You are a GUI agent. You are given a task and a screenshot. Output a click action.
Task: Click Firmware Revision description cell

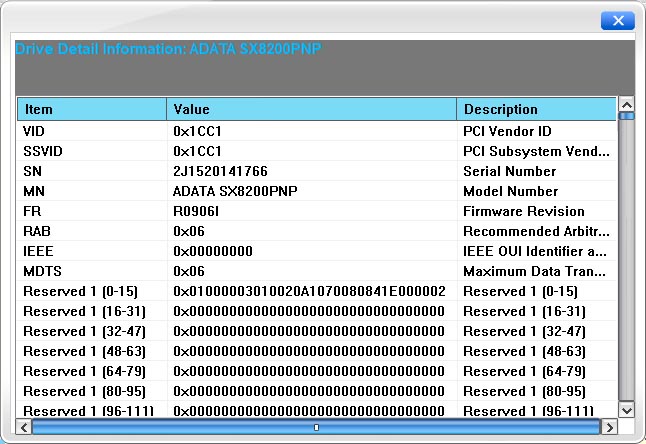[x=524, y=211]
